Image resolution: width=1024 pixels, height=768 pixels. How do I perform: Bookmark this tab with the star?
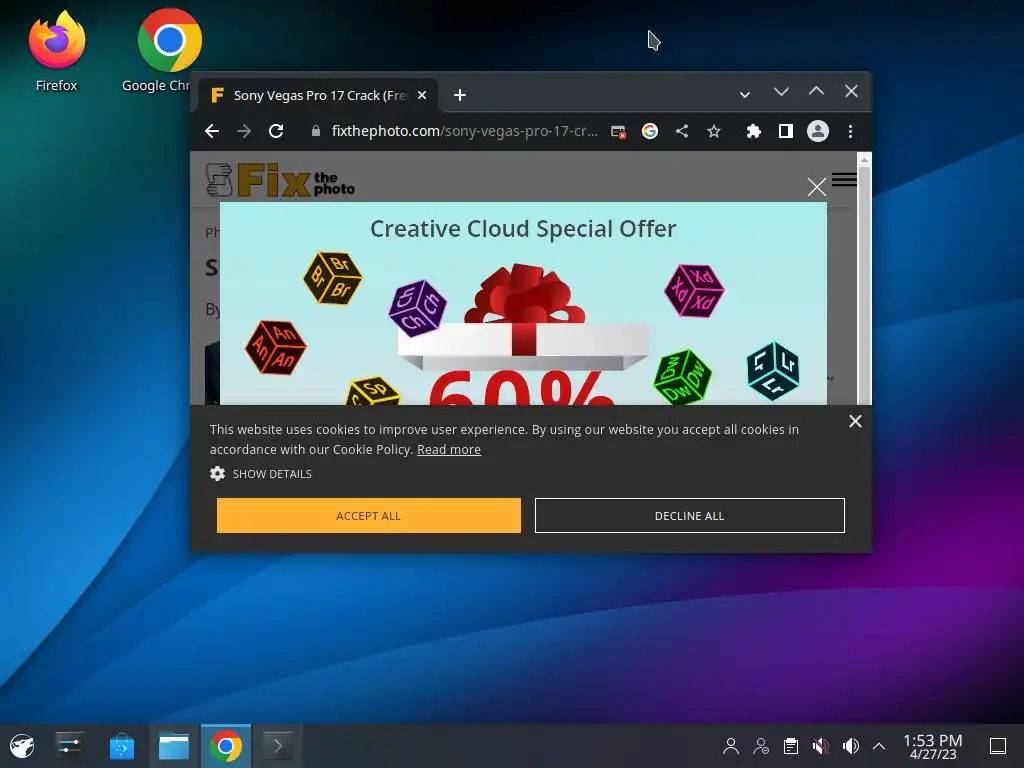click(714, 132)
